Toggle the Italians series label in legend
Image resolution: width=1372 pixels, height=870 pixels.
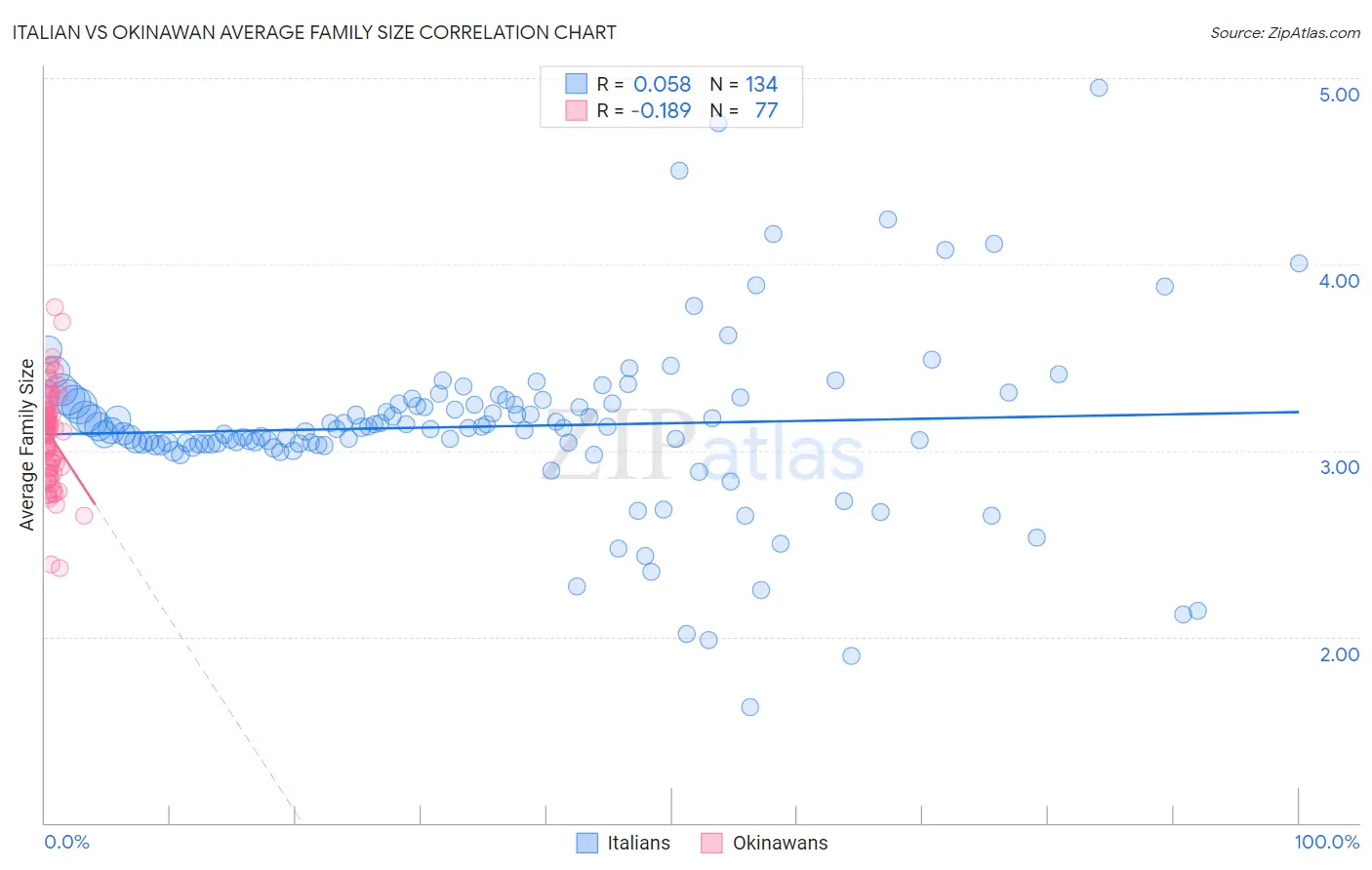(x=638, y=843)
